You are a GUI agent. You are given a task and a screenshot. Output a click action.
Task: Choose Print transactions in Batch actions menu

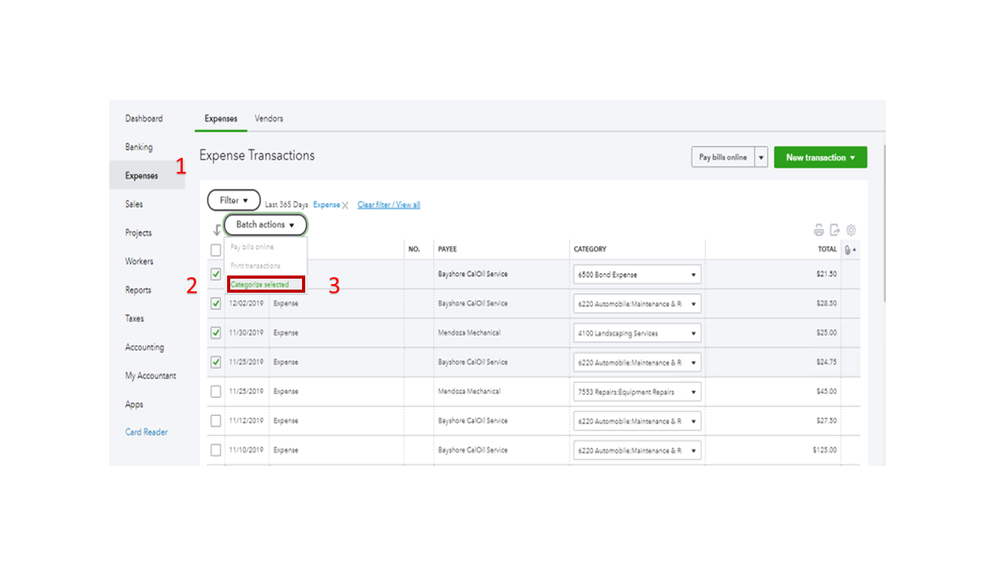pos(255,266)
